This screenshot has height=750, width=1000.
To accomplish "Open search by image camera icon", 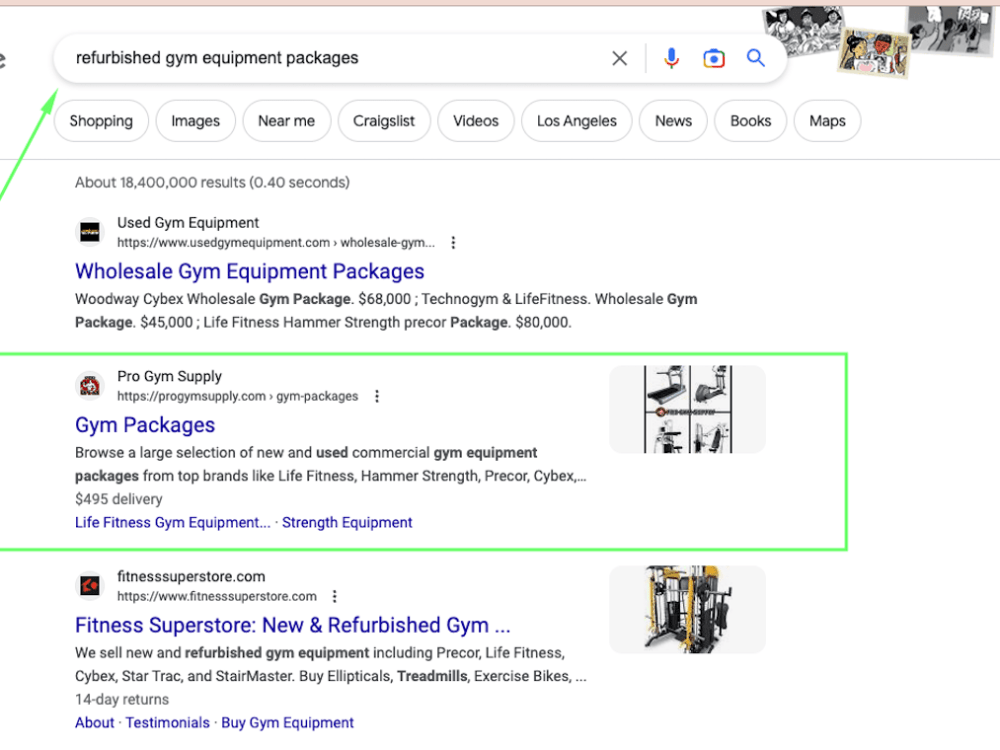I will coord(714,59).
